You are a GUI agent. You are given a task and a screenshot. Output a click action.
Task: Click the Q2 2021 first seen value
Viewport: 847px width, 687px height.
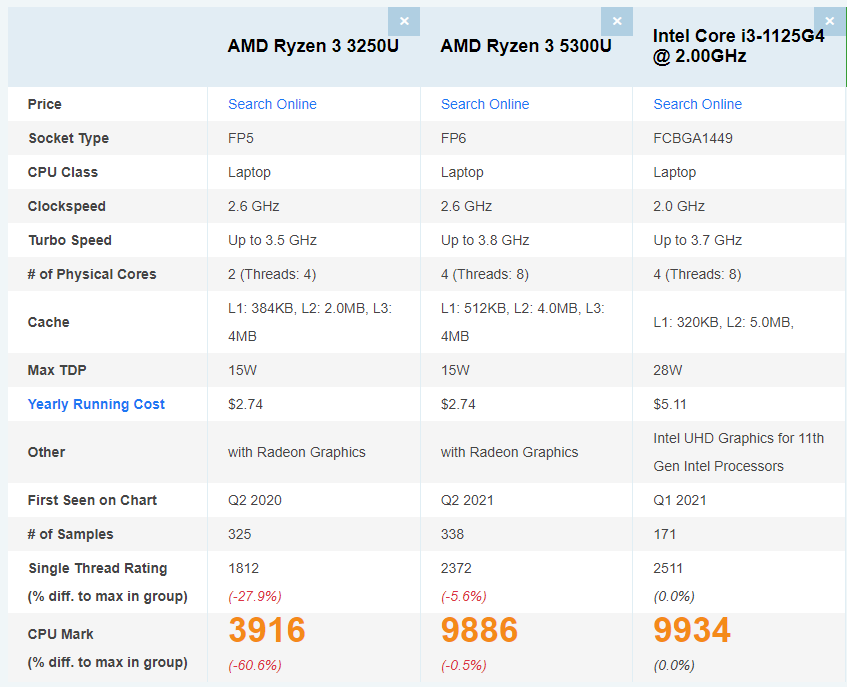[x=467, y=500]
